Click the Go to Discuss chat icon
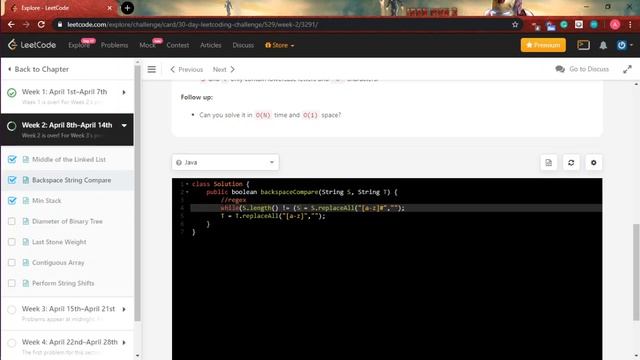The image size is (640, 360). coord(560,69)
